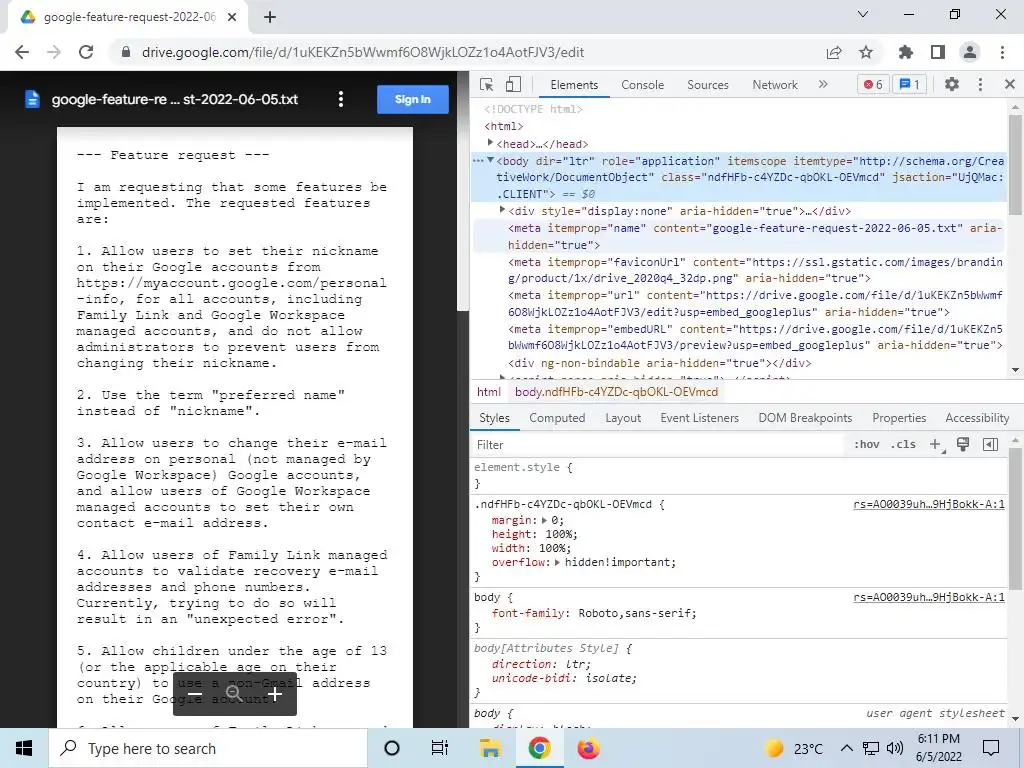
Task: Open the Chrome profile avatar
Action: [x=970, y=52]
